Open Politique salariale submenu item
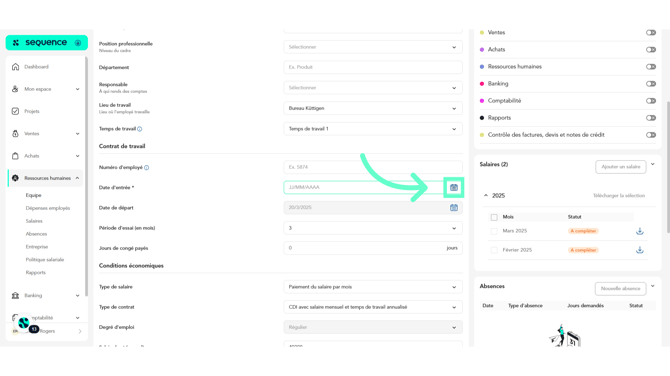The image size is (670, 376). [x=44, y=259]
